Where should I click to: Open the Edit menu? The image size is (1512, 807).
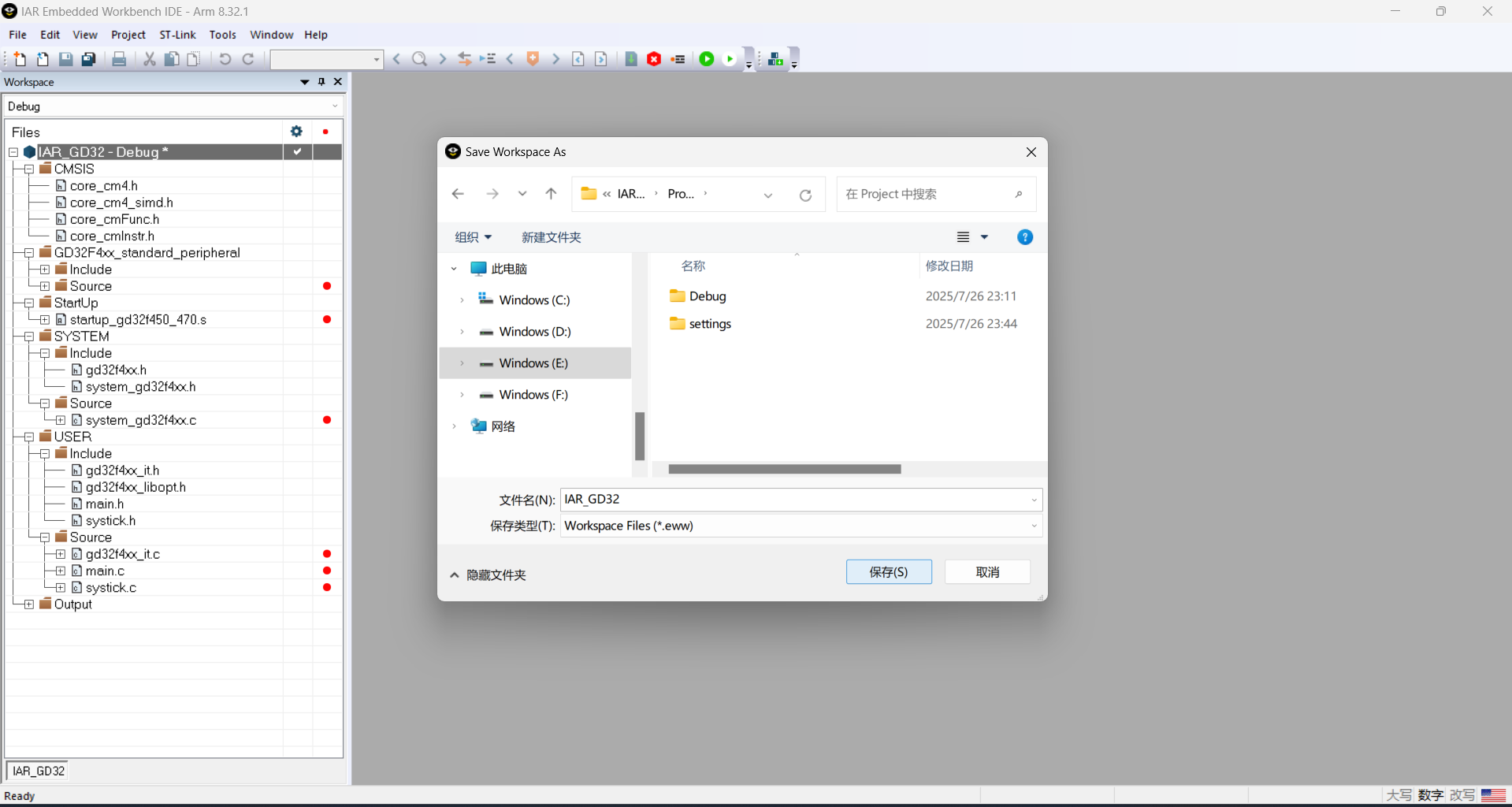click(50, 35)
